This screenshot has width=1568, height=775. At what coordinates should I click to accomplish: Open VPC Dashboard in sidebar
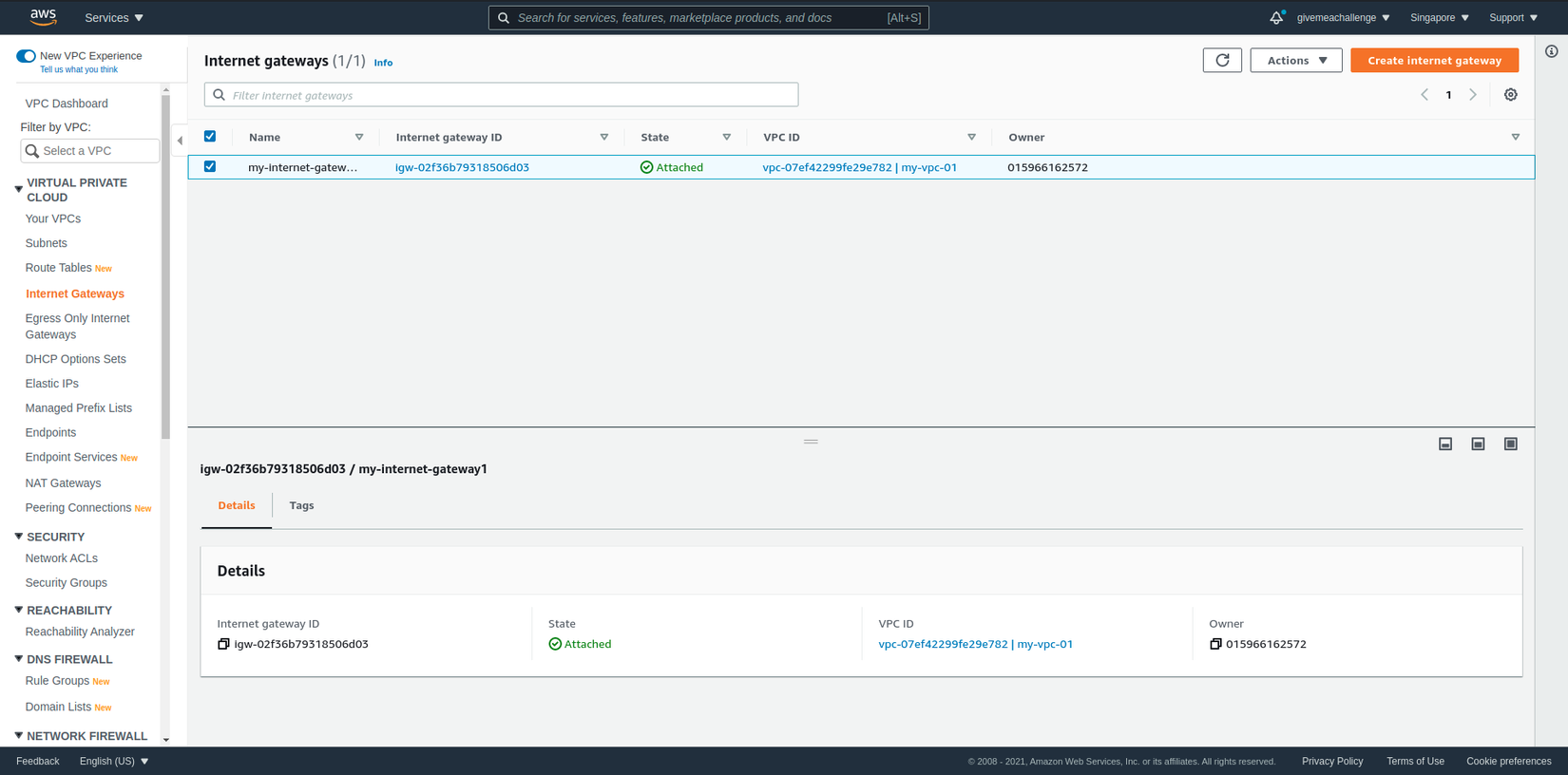67,104
